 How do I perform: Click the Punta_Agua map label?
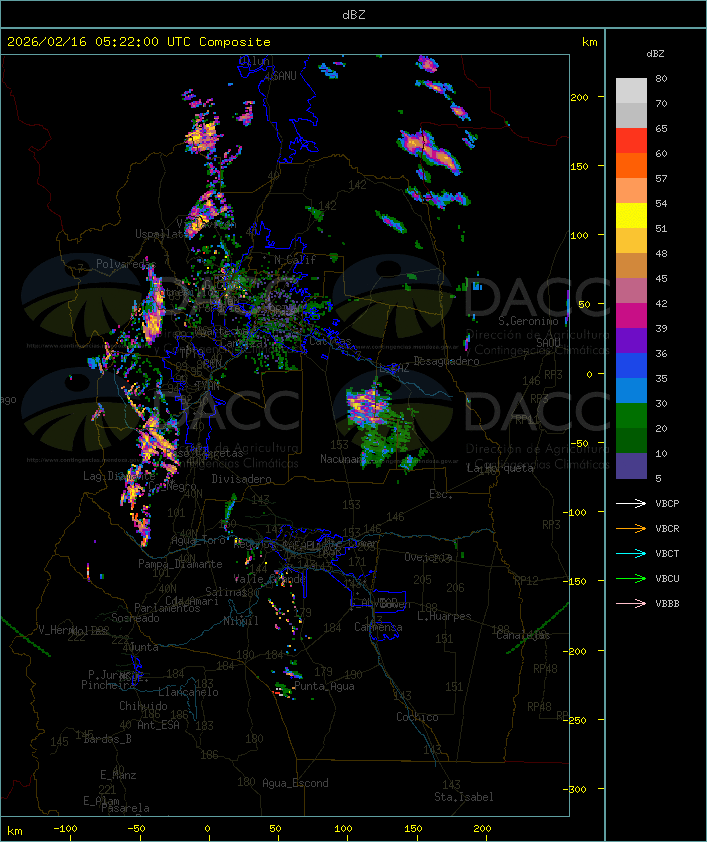324,686
